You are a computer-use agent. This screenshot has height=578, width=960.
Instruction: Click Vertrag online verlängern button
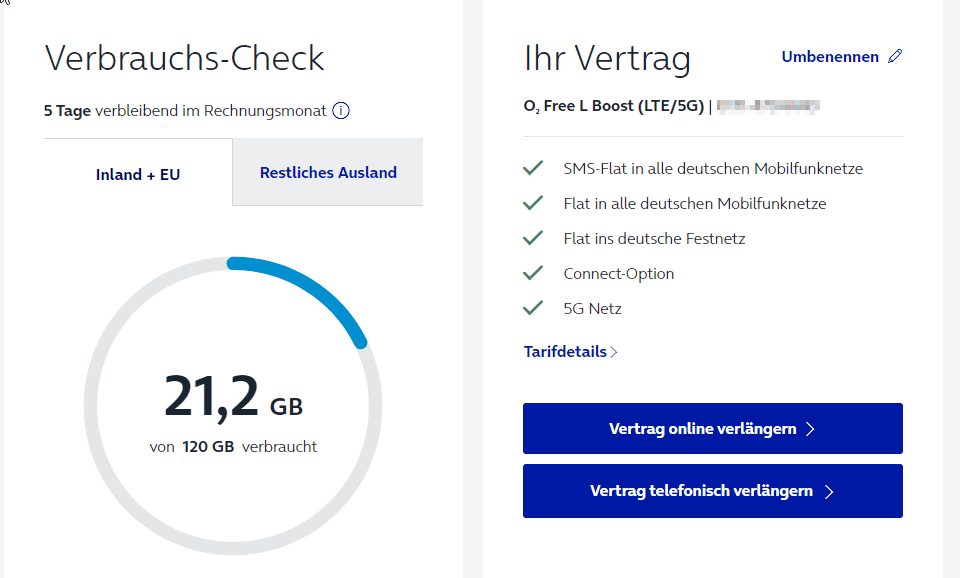(713, 429)
